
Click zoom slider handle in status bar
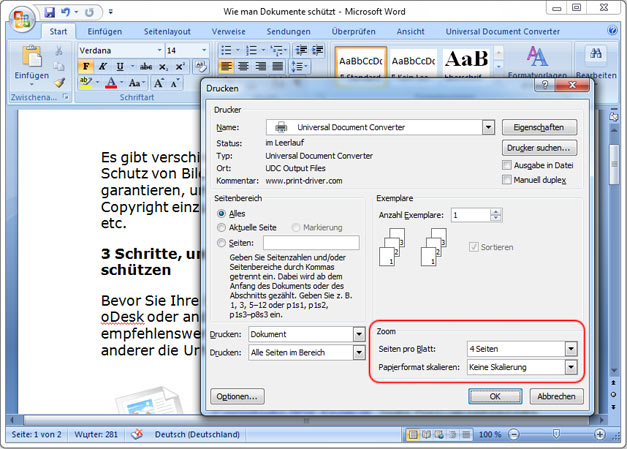pyautogui.click(x=556, y=434)
